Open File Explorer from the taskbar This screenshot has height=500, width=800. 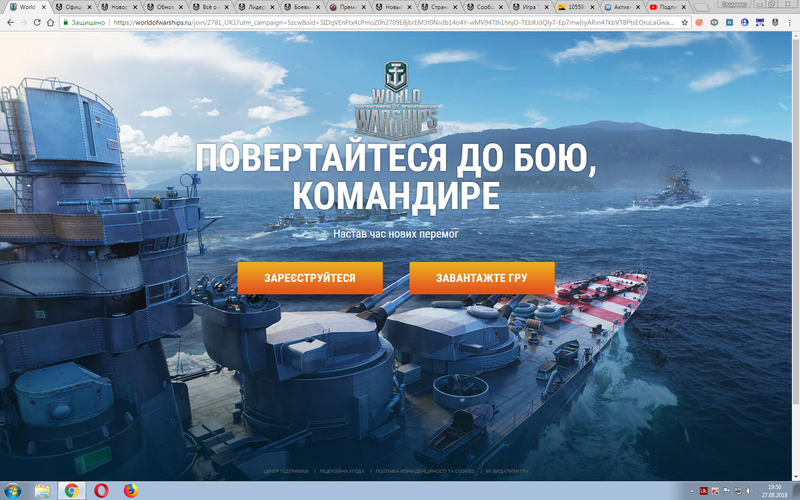[42, 491]
